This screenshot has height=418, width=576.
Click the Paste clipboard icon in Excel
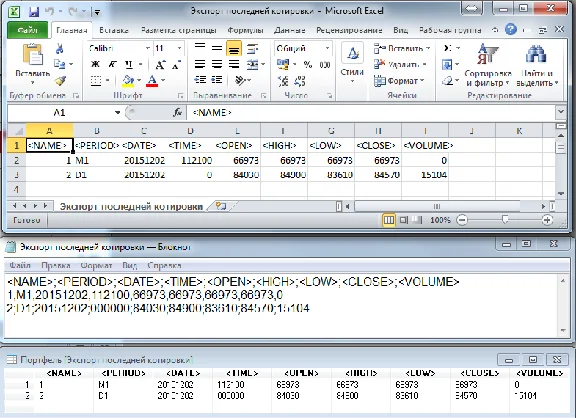coord(32,55)
